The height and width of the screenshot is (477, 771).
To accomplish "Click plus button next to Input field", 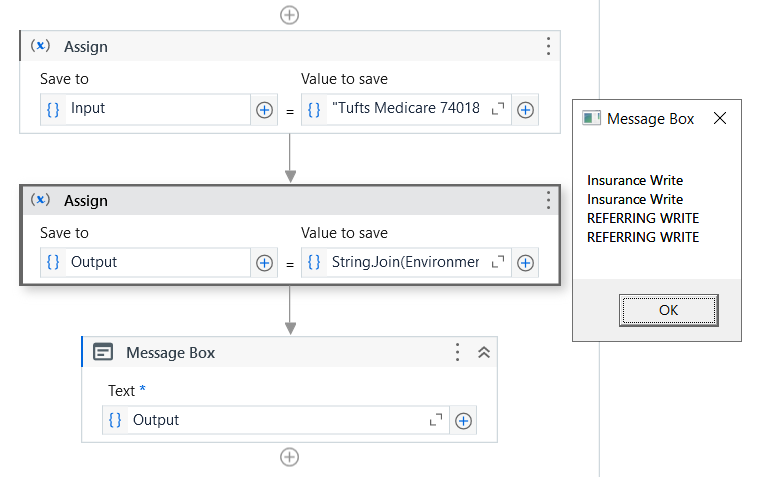I will pos(264,110).
